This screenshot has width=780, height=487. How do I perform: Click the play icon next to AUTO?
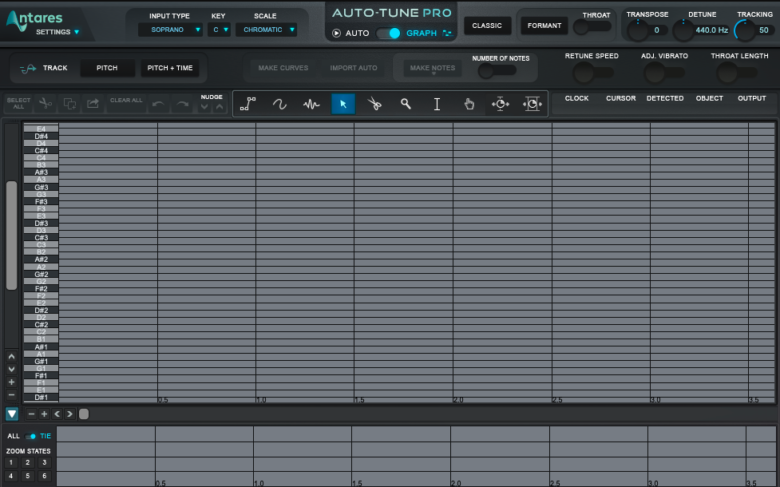[x=336, y=33]
